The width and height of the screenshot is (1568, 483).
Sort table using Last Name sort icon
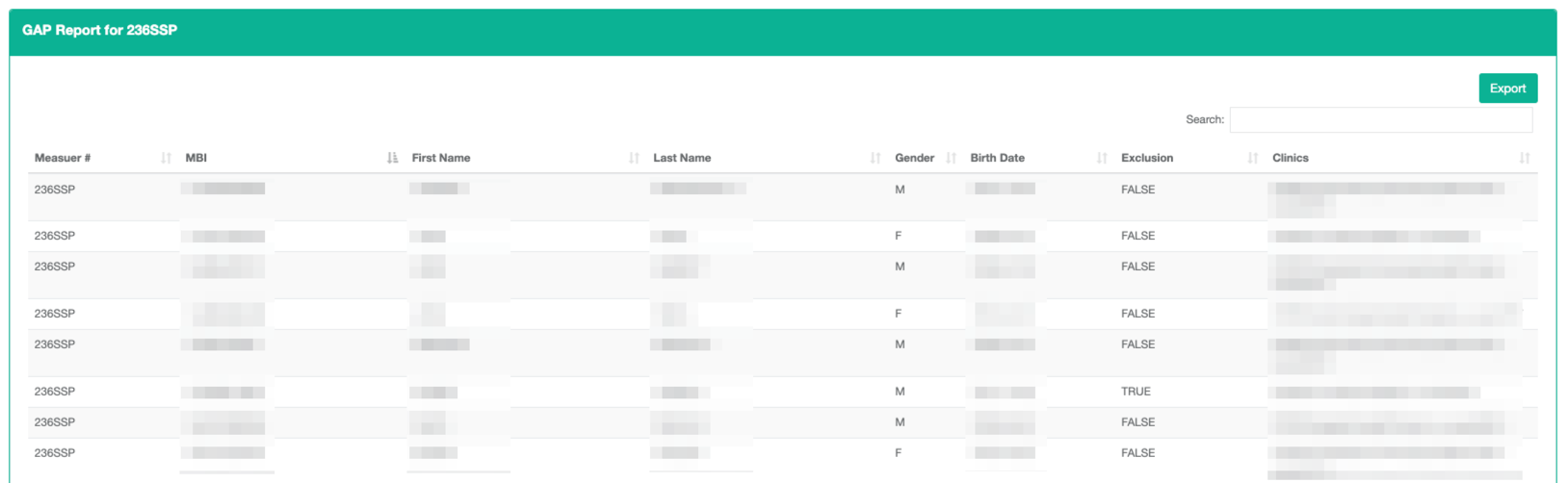click(x=875, y=158)
